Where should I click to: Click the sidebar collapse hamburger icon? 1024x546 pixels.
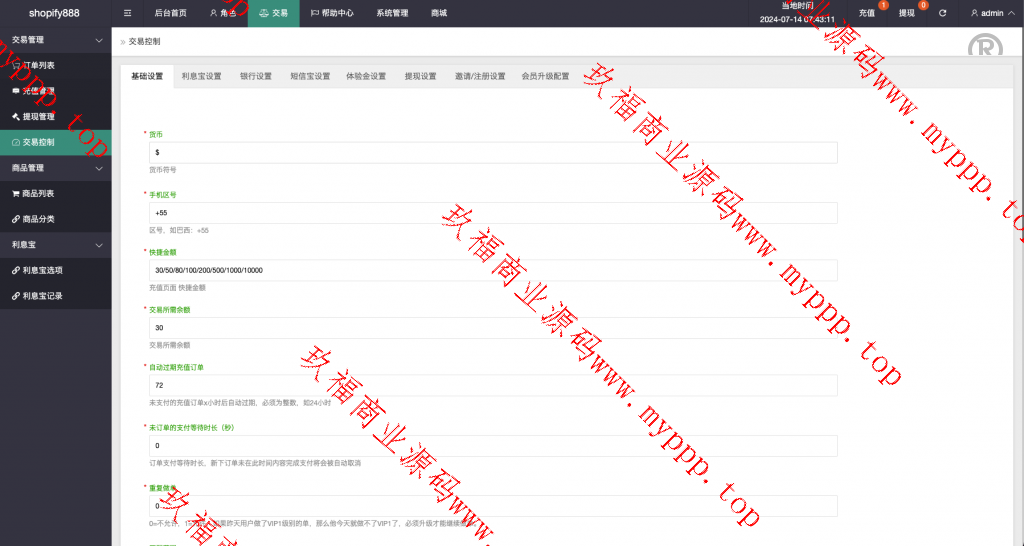[x=127, y=13]
